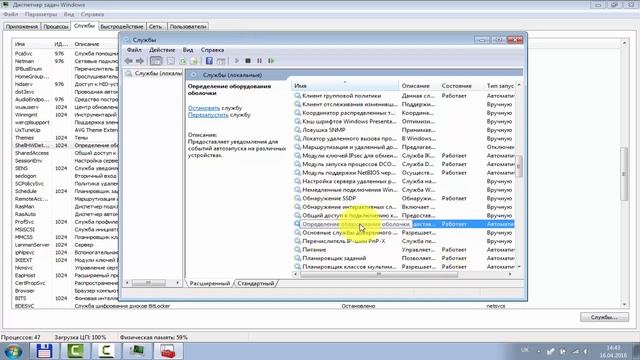Select Schedule row in Task Manager
Image resolution: width=640 pixels, height=360 pixels.
66,191
